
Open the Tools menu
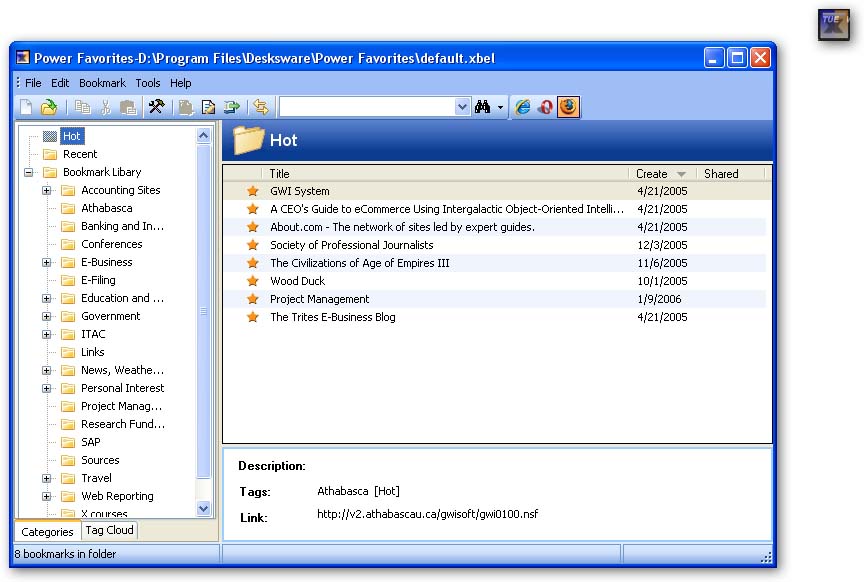[x=147, y=83]
